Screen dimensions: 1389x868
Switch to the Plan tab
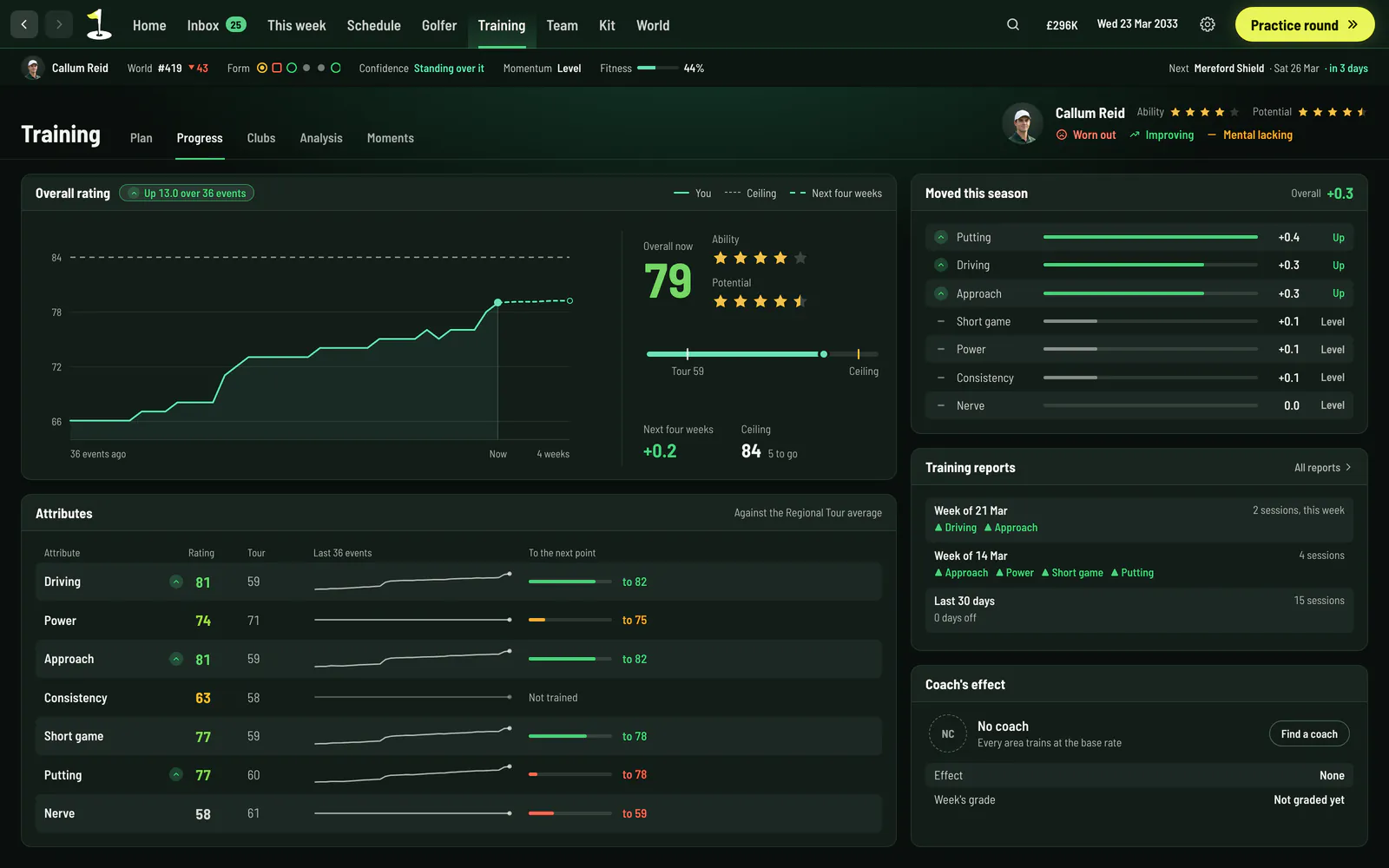point(142,138)
